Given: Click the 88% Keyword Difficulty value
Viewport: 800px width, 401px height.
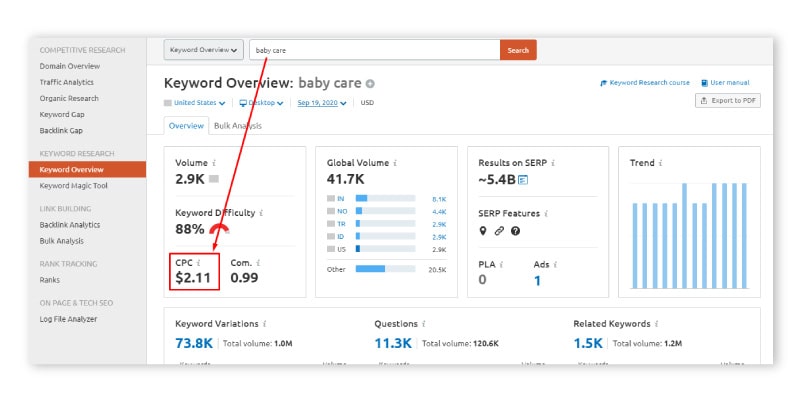Looking at the screenshot, I should pyautogui.click(x=190, y=229).
